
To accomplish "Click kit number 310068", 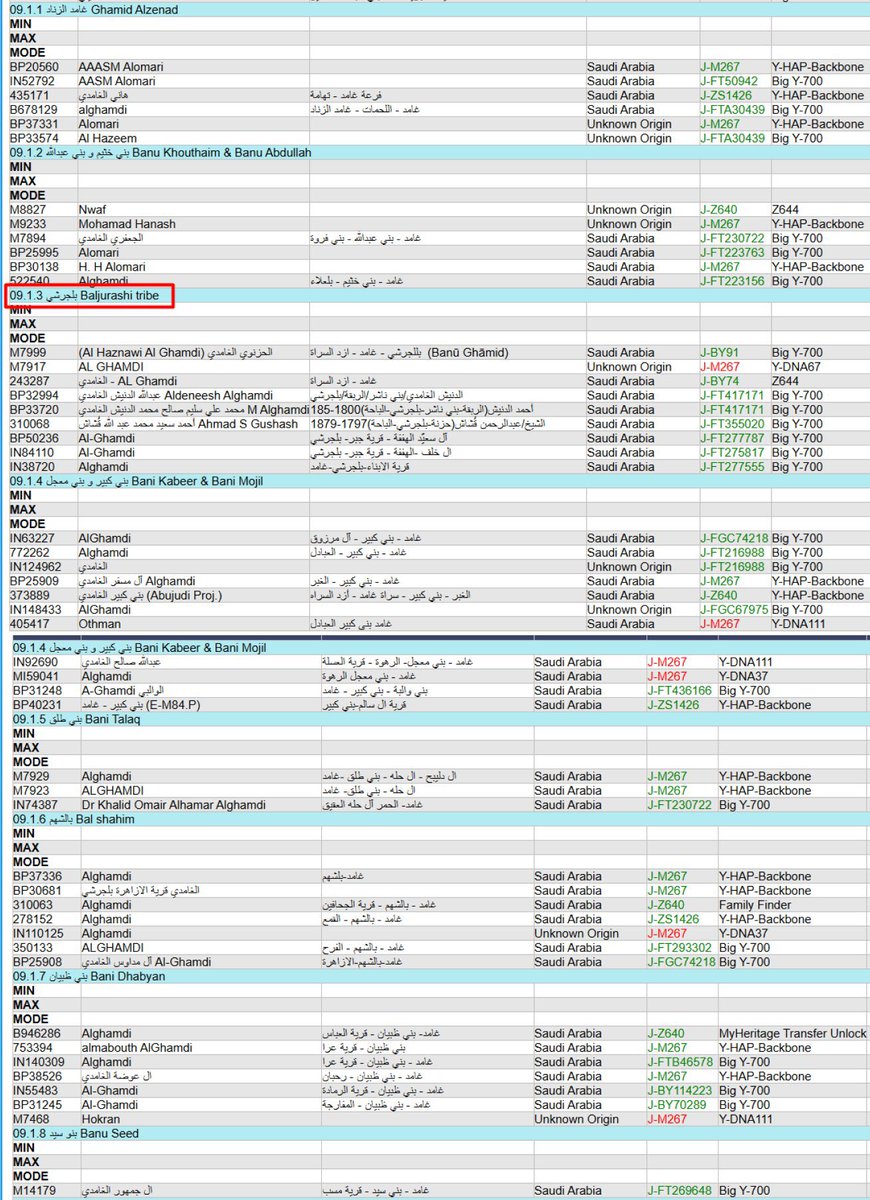I will 30,424.
